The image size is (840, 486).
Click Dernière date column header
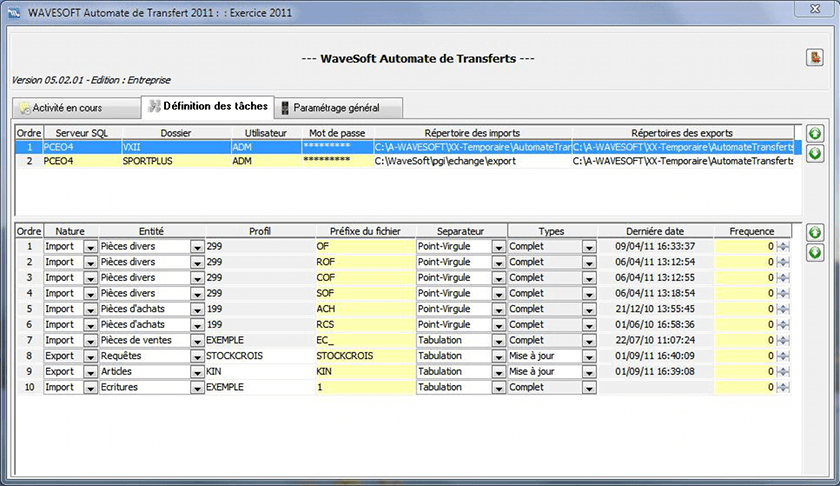coord(655,231)
